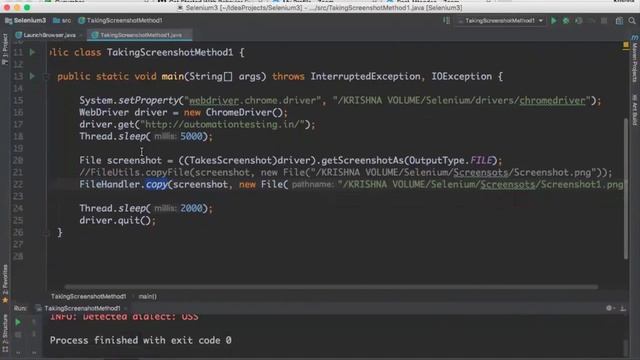This screenshot has height=360, width=640.
Task: Open run configuration dropdown TakingScreenshotMethod1
Action: (x=501, y=20)
